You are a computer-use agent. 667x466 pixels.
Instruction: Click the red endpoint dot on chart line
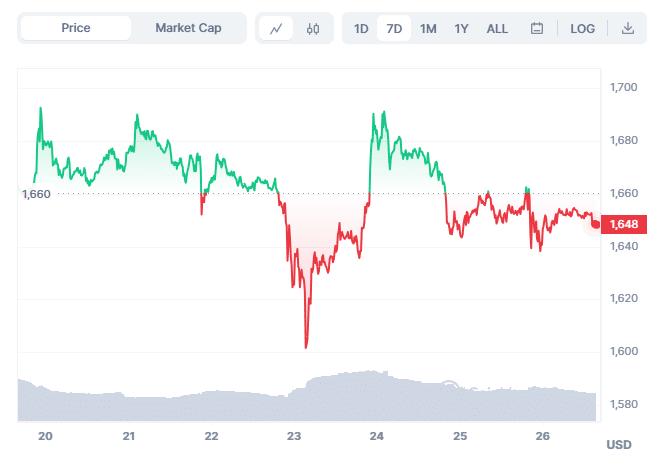pyautogui.click(x=597, y=224)
